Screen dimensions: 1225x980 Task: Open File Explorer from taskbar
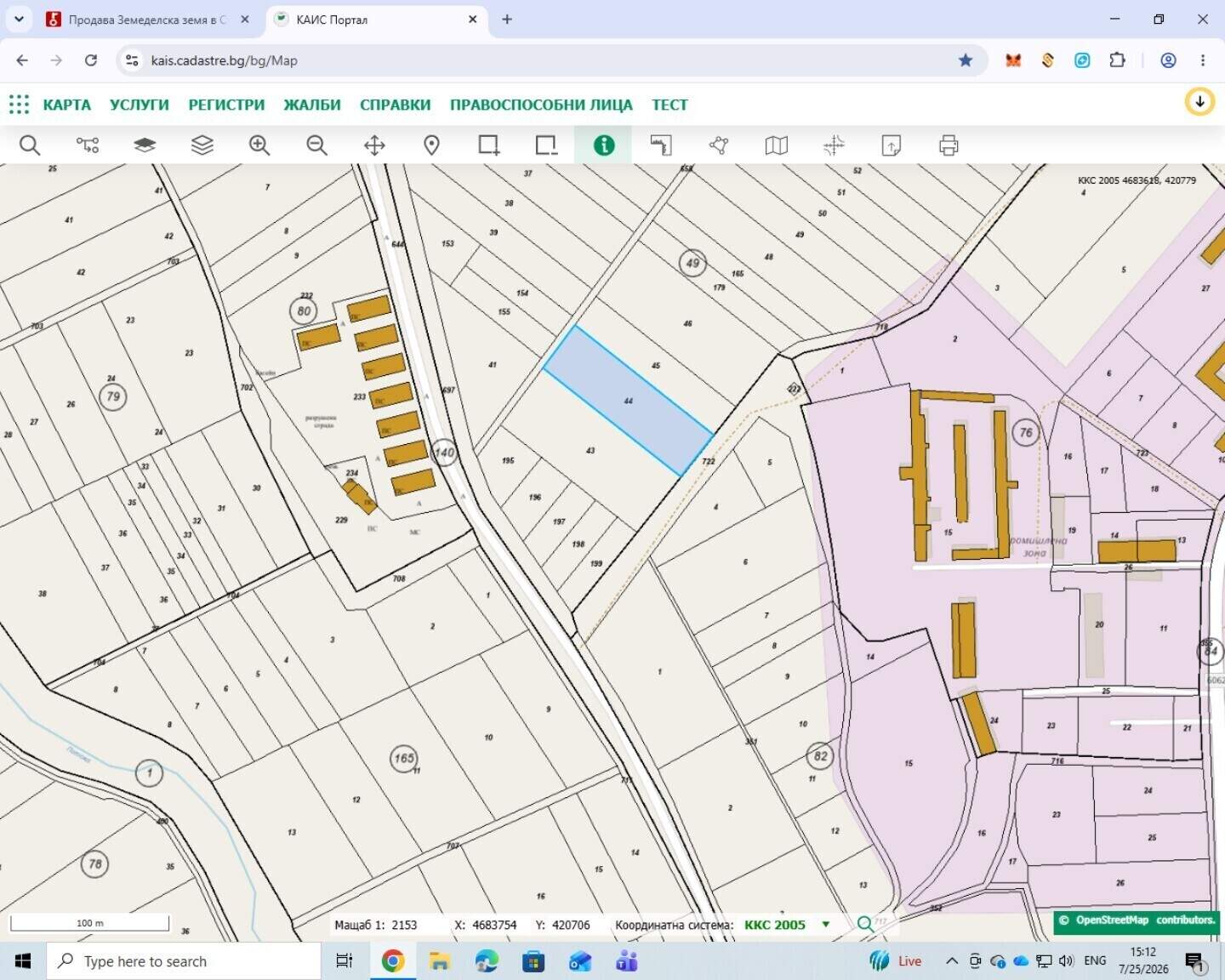click(x=439, y=961)
